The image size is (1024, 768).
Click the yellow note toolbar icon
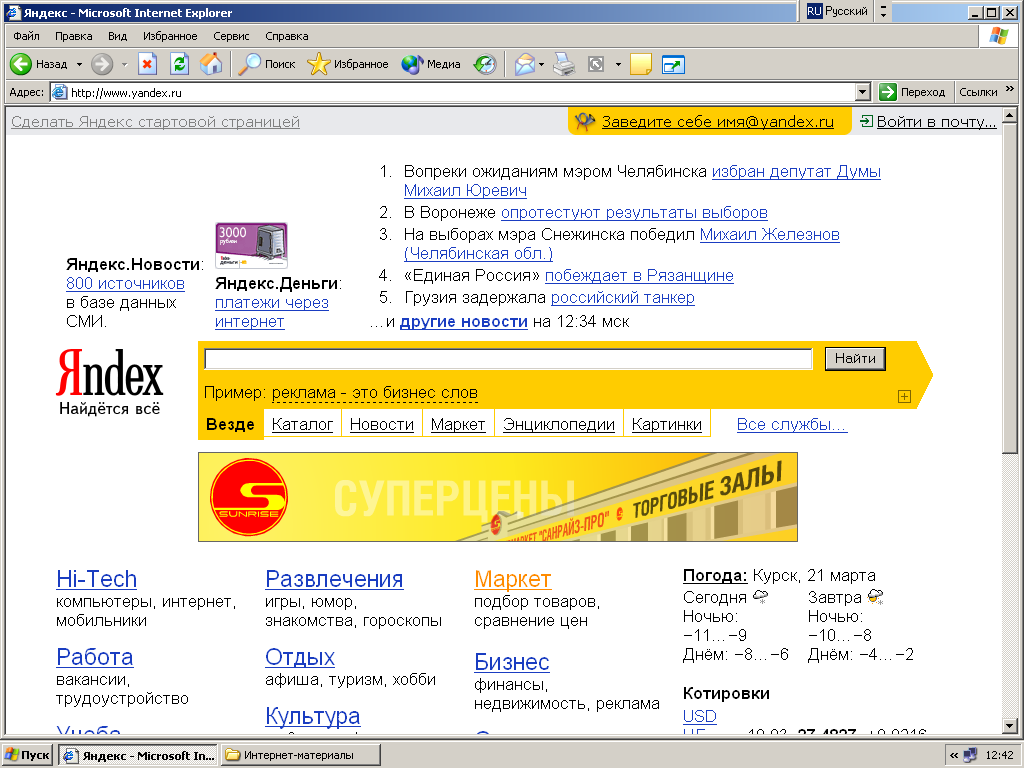(641, 64)
